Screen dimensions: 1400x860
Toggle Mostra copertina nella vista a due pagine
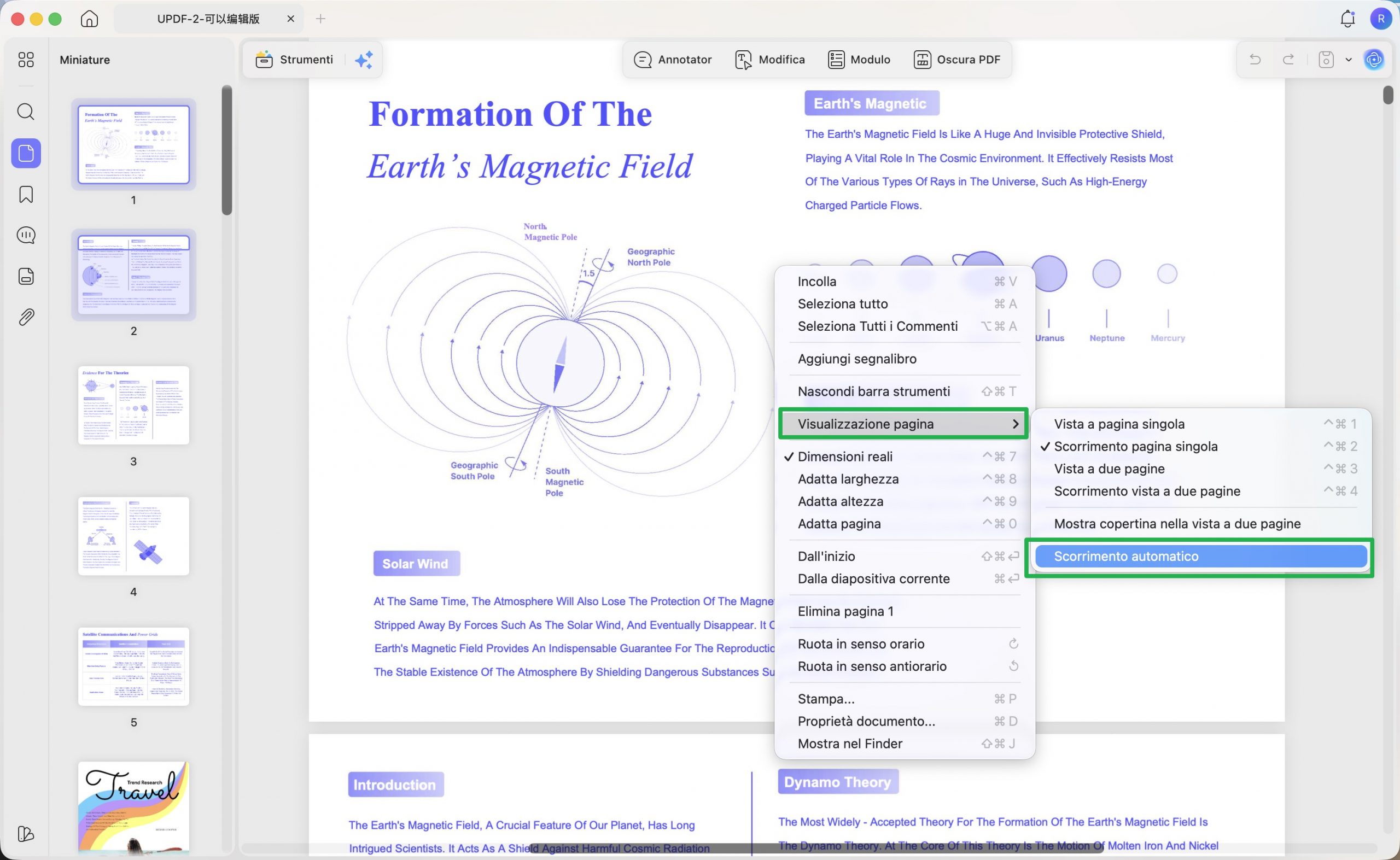coord(1201,523)
